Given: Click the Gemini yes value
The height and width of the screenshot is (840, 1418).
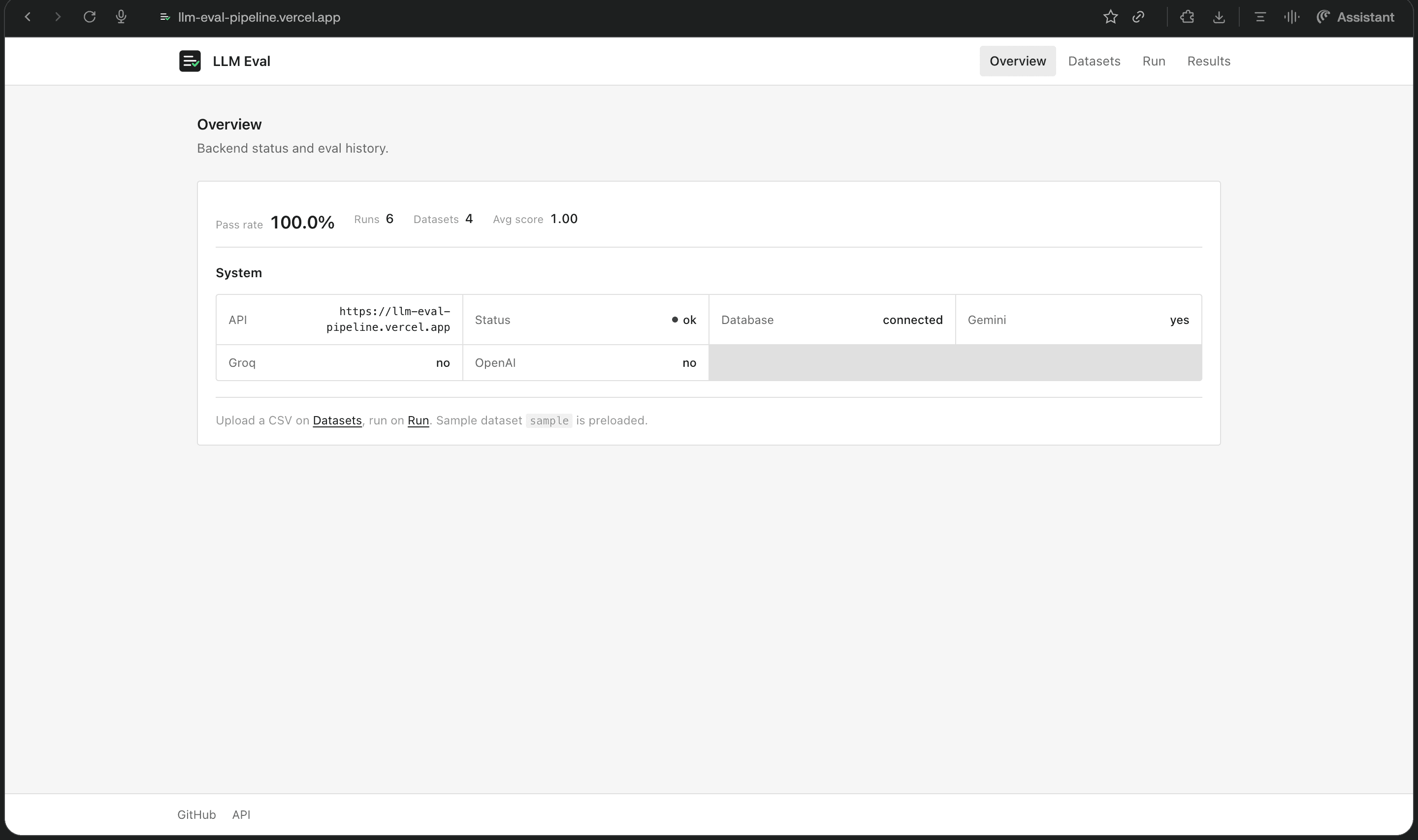Looking at the screenshot, I should click(x=1179, y=320).
